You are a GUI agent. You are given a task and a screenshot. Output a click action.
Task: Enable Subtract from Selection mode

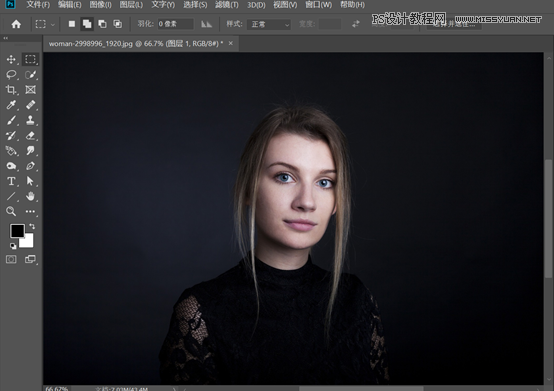pyautogui.click(x=102, y=24)
